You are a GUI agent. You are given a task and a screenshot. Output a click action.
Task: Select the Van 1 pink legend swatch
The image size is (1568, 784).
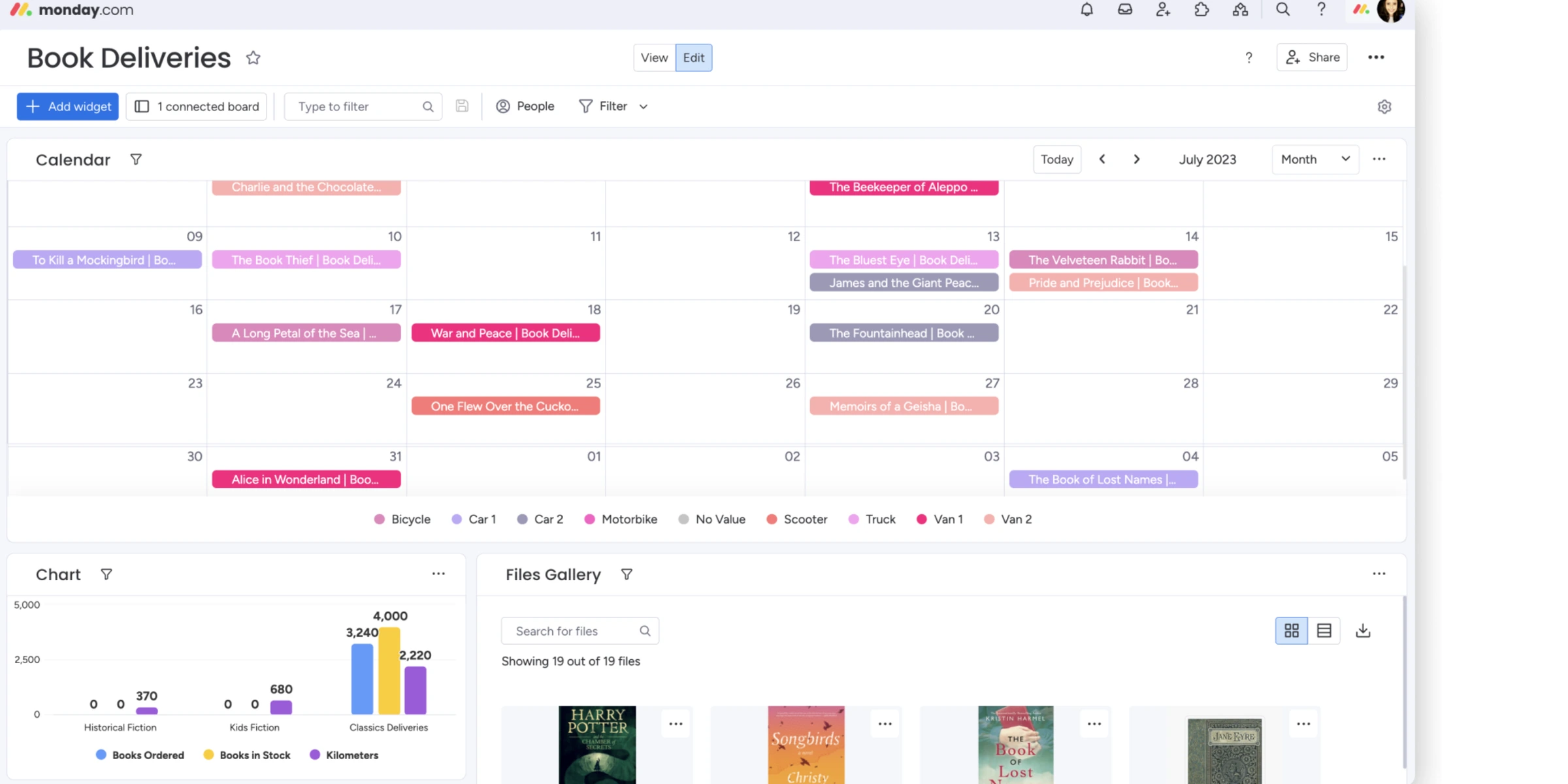click(x=923, y=519)
